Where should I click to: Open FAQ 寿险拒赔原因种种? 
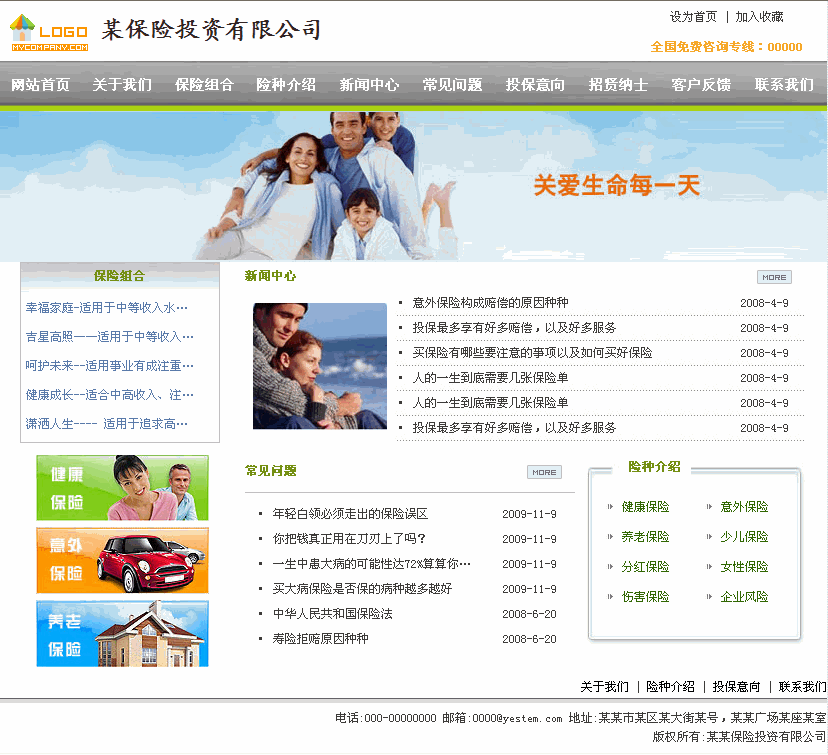(x=321, y=639)
